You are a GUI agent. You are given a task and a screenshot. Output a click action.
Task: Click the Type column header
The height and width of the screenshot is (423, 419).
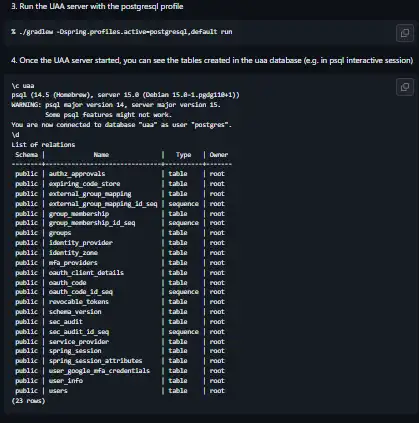[183, 155]
